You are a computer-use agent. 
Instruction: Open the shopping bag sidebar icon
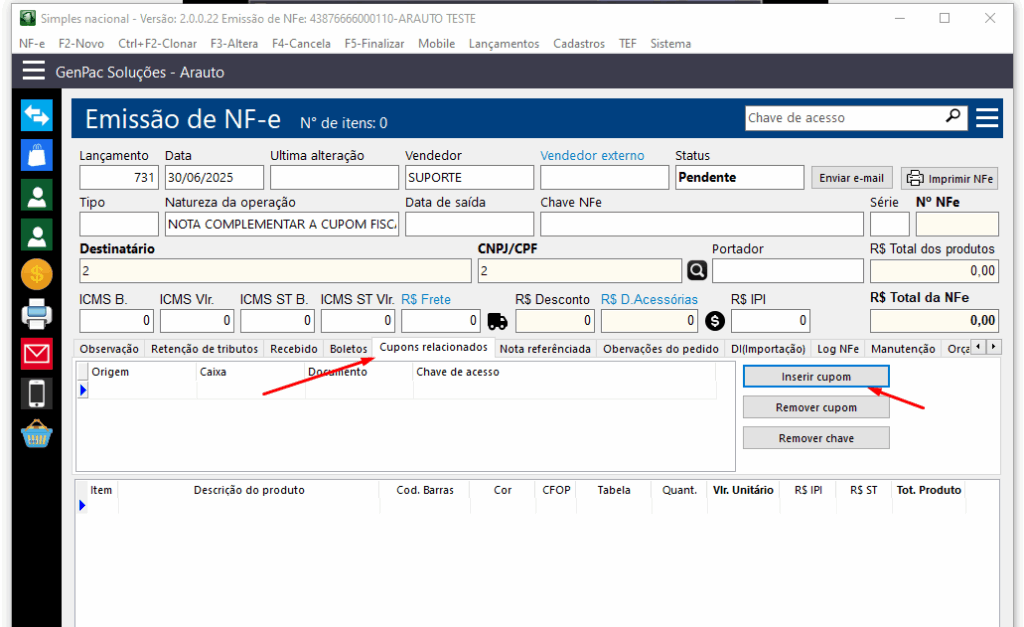(x=37, y=155)
